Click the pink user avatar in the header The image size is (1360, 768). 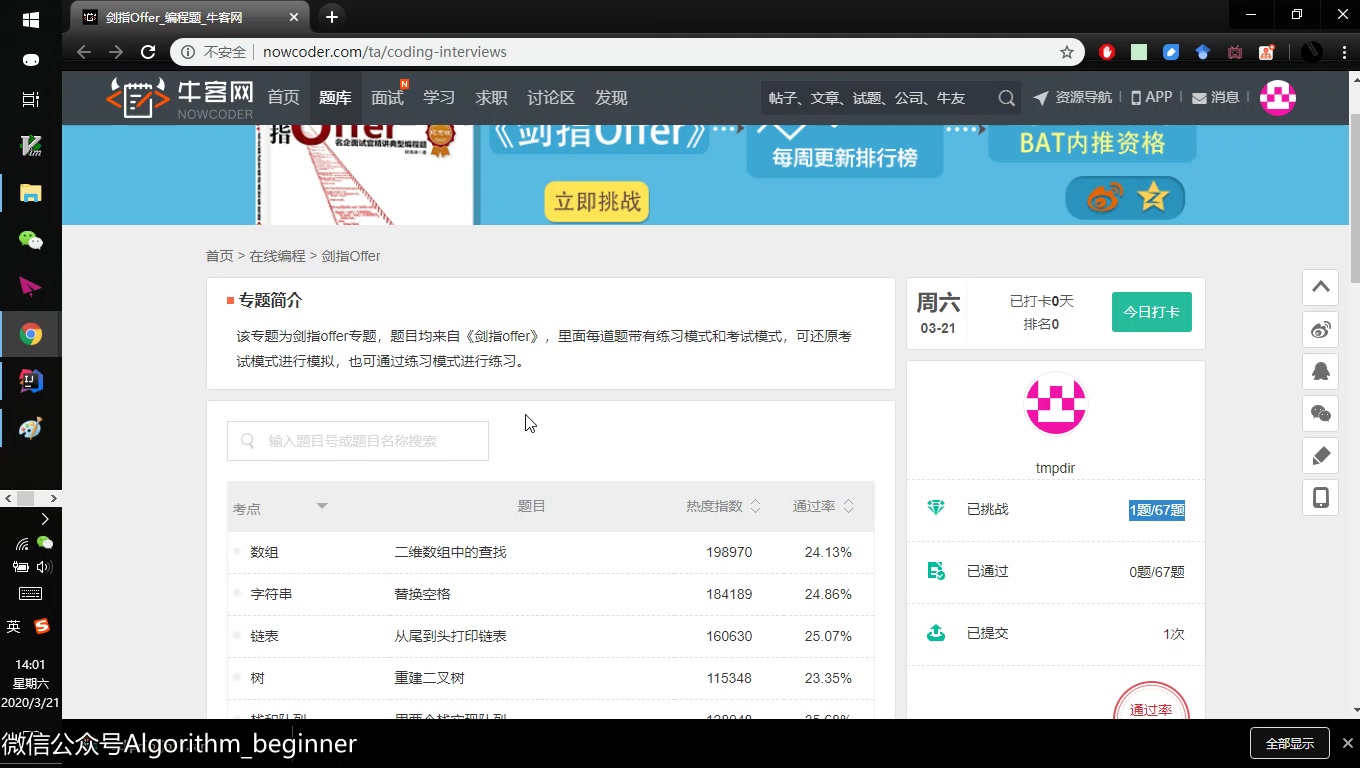[x=1278, y=98]
